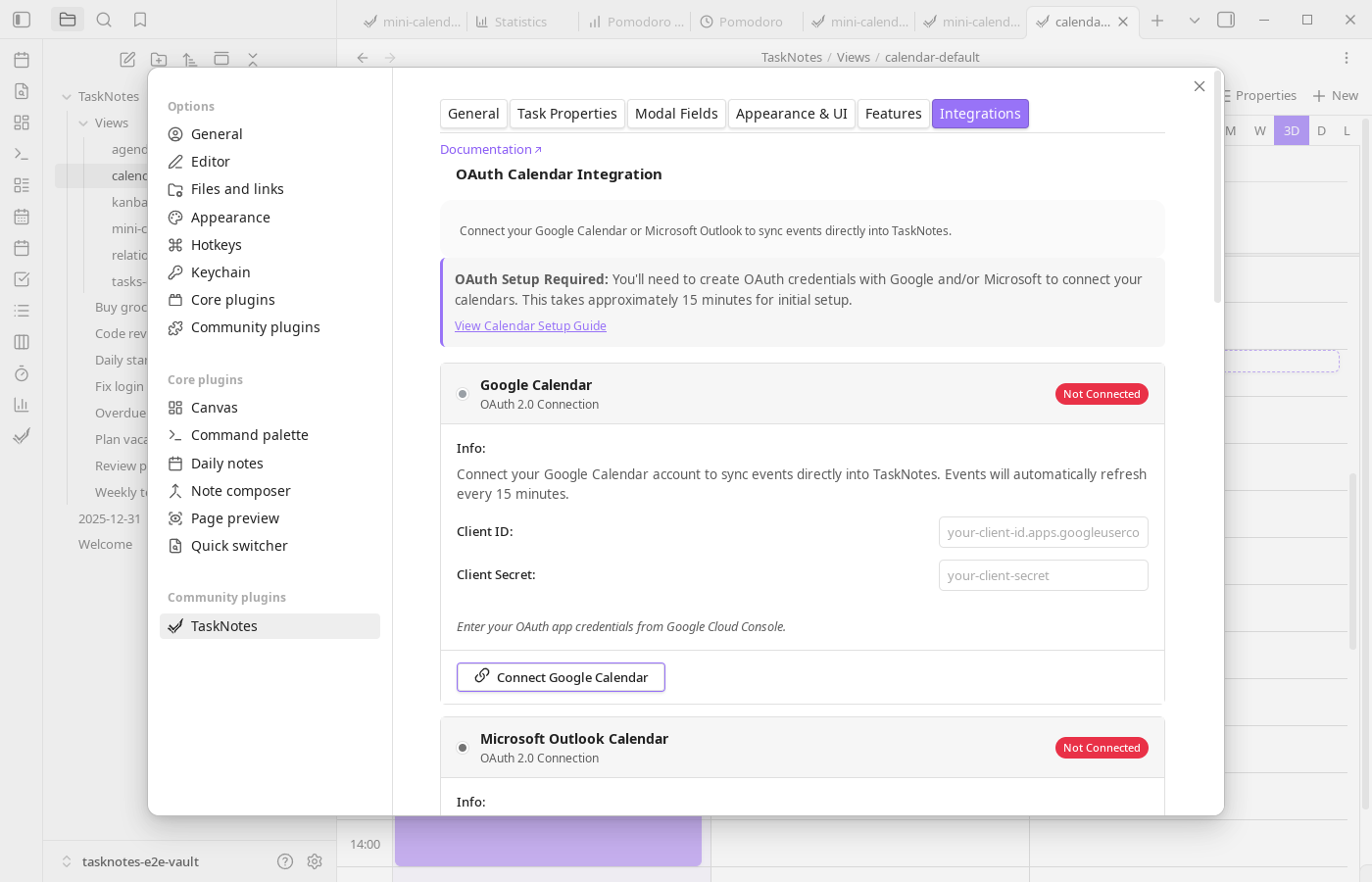Open the Kanban board columns icon

point(21,342)
